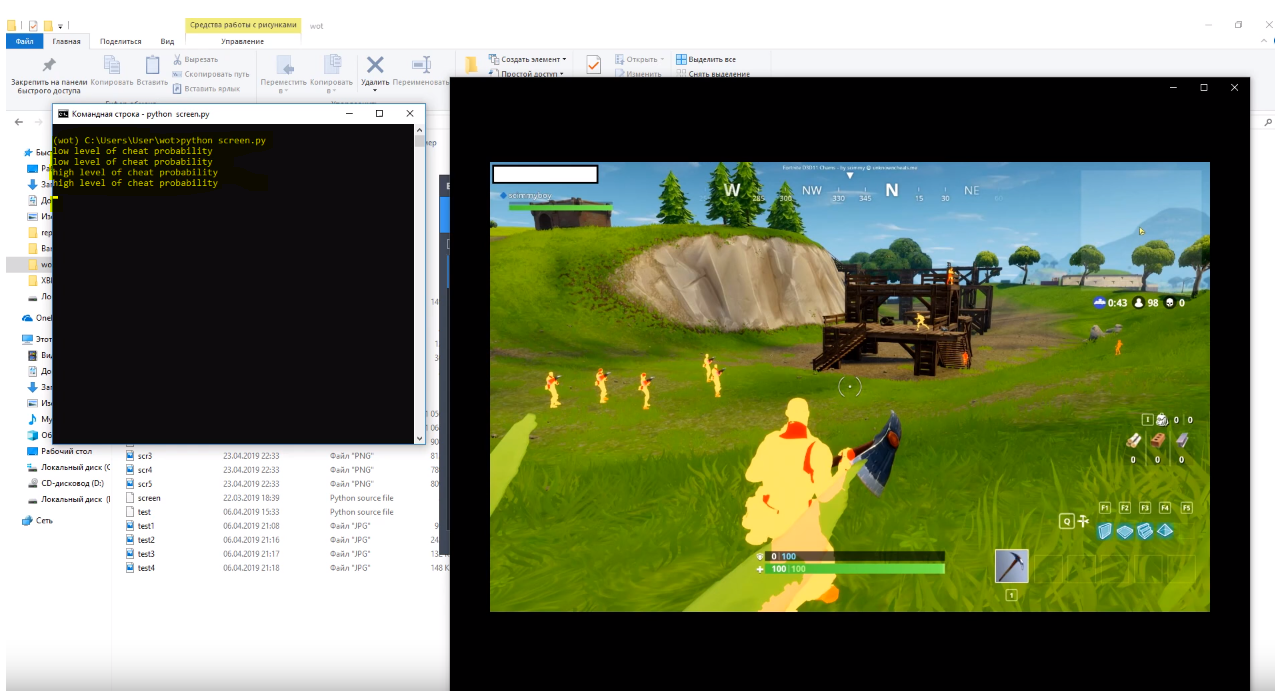Open quick access toolbar customize arrow
The image size is (1275, 691).
(60, 25)
